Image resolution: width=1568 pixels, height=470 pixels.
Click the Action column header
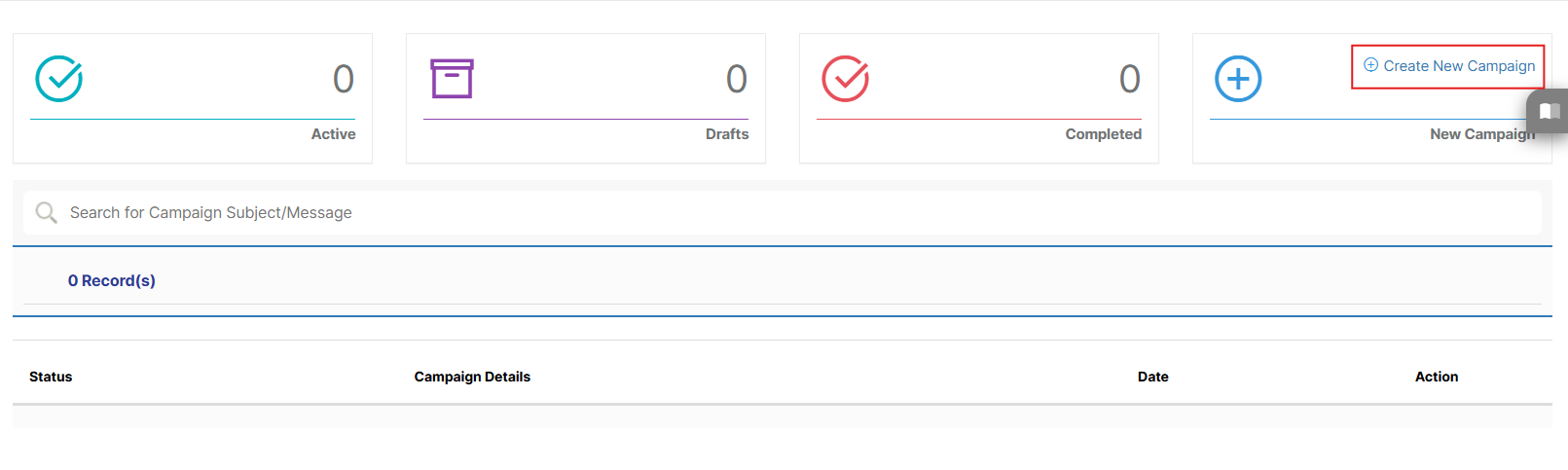[1437, 377]
